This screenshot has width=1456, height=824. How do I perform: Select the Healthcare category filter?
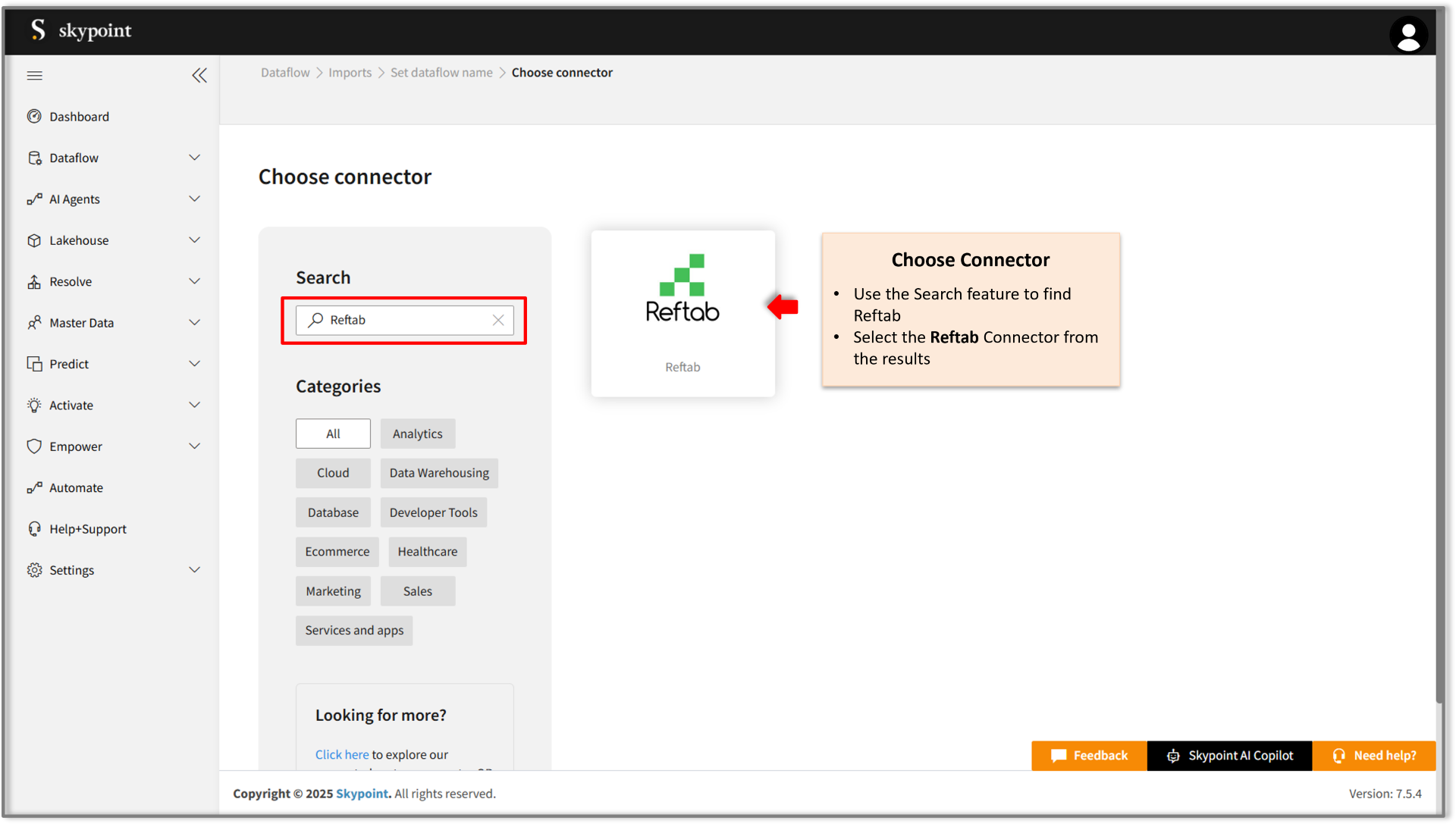tap(427, 550)
